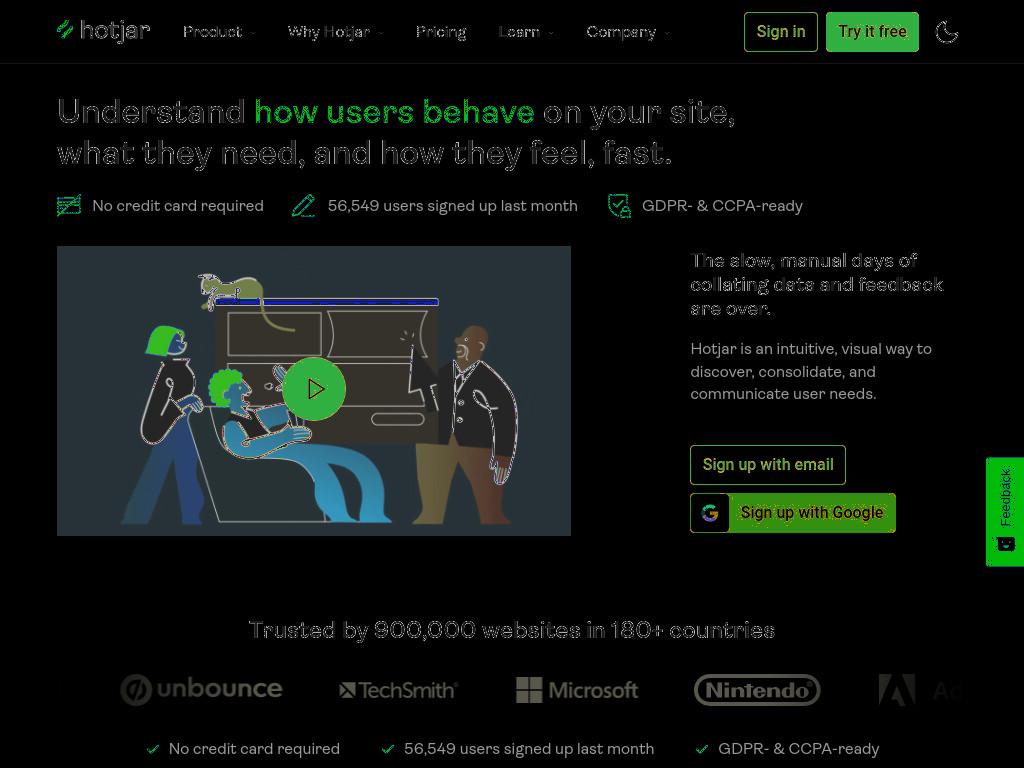The width and height of the screenshot is (1024, 768).
Task: Click the "how users behave" green headline text
Action: pos(394,112)
